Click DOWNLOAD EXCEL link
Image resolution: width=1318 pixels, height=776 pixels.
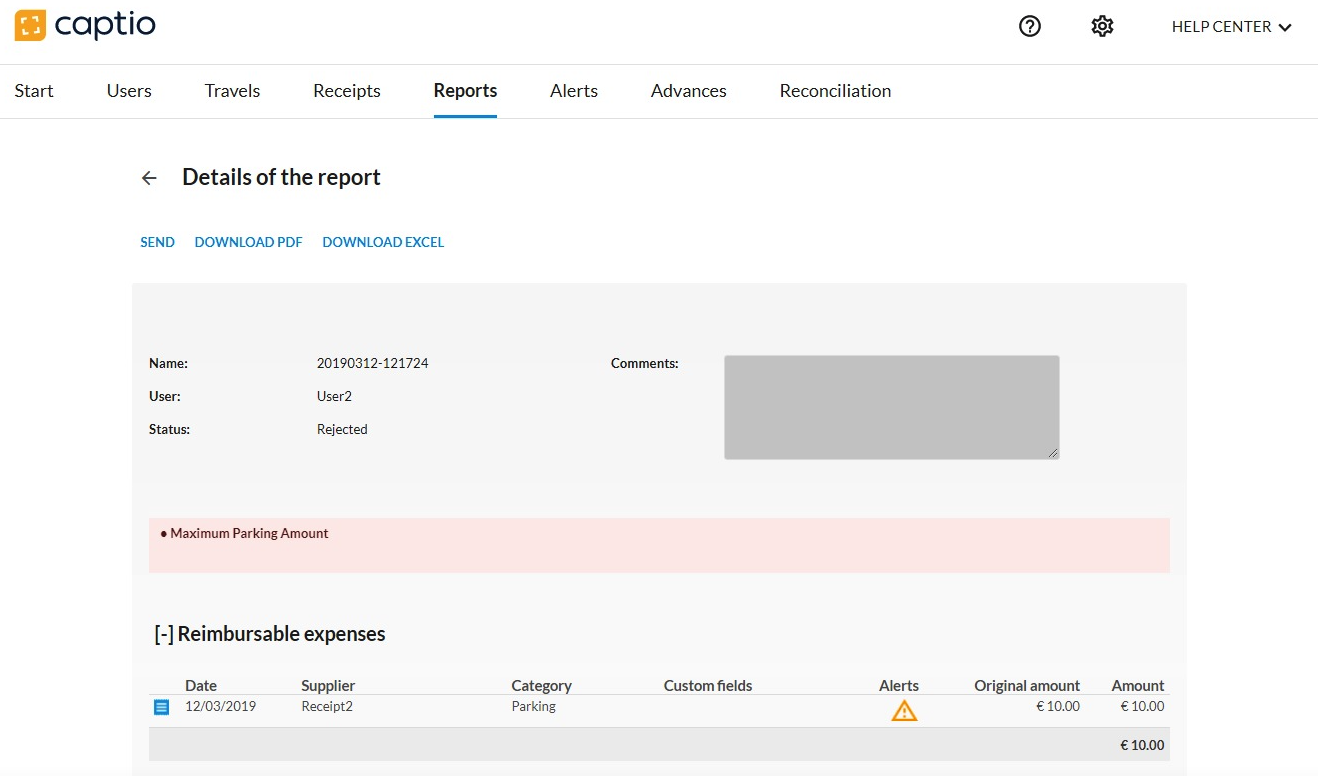(x=383, y=242)
